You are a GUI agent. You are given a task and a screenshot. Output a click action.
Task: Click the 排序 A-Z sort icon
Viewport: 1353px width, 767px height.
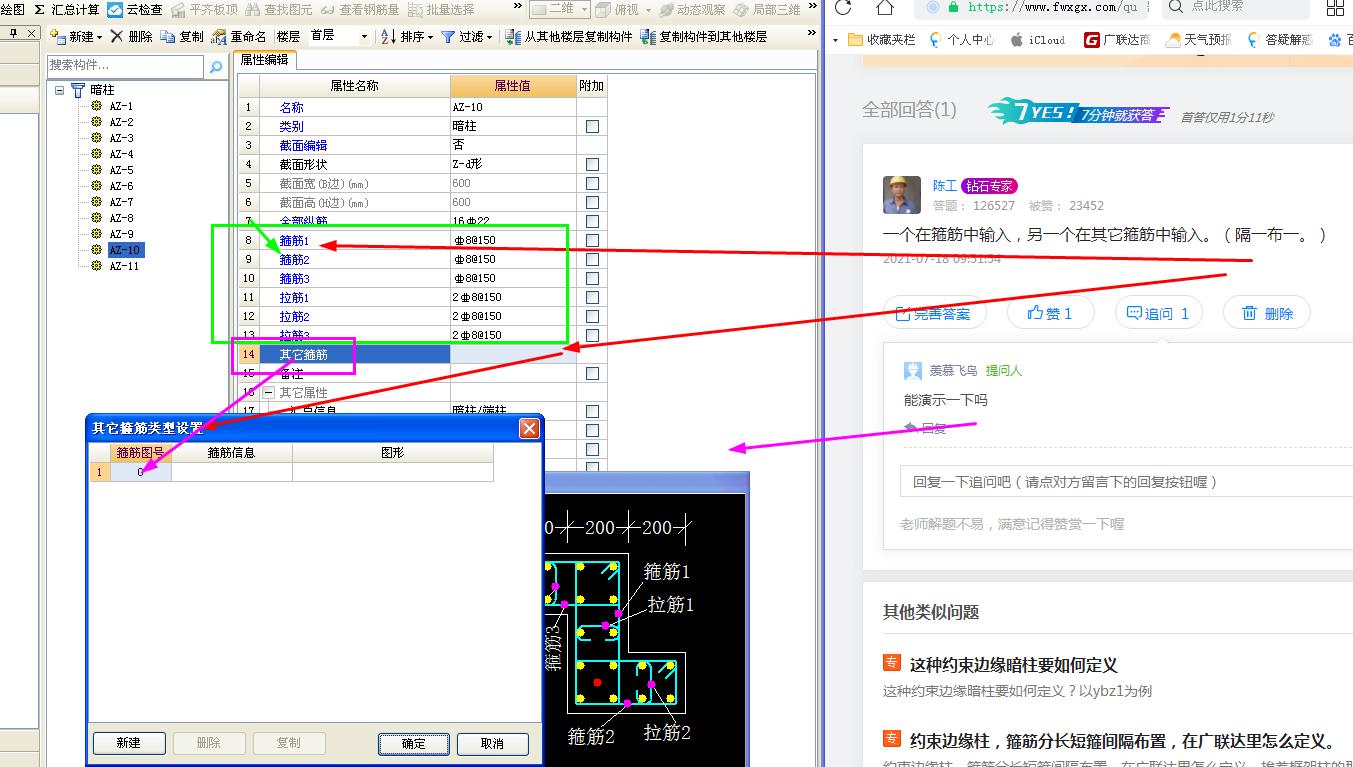388,36
